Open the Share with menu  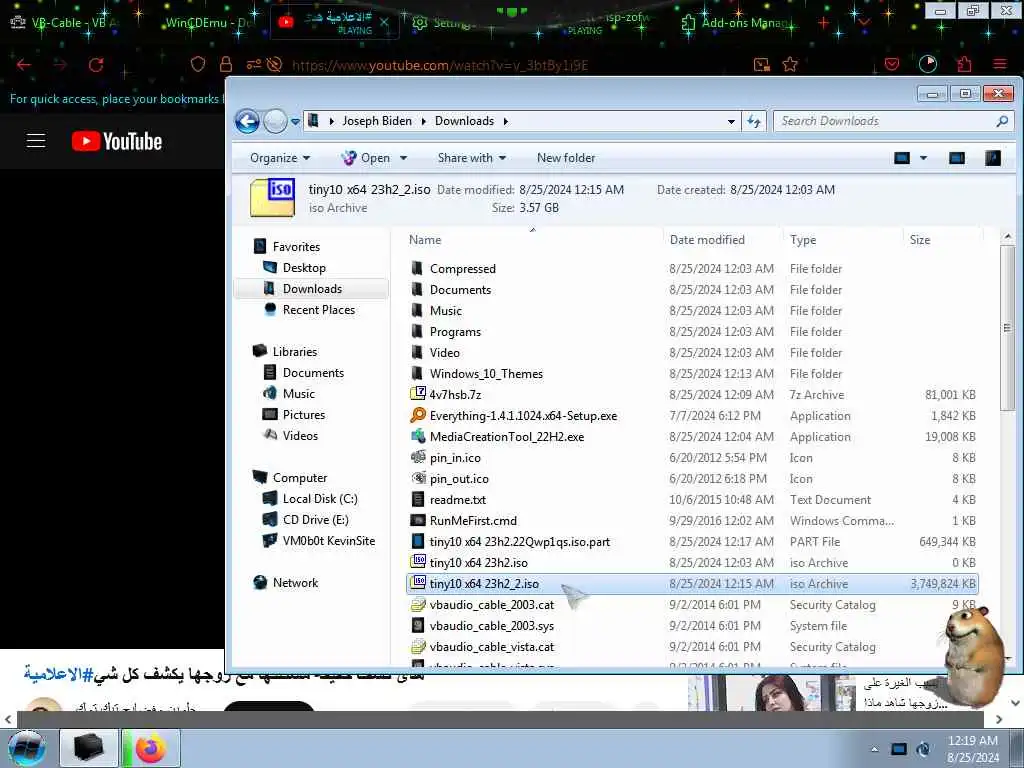(x=472, y=158)
